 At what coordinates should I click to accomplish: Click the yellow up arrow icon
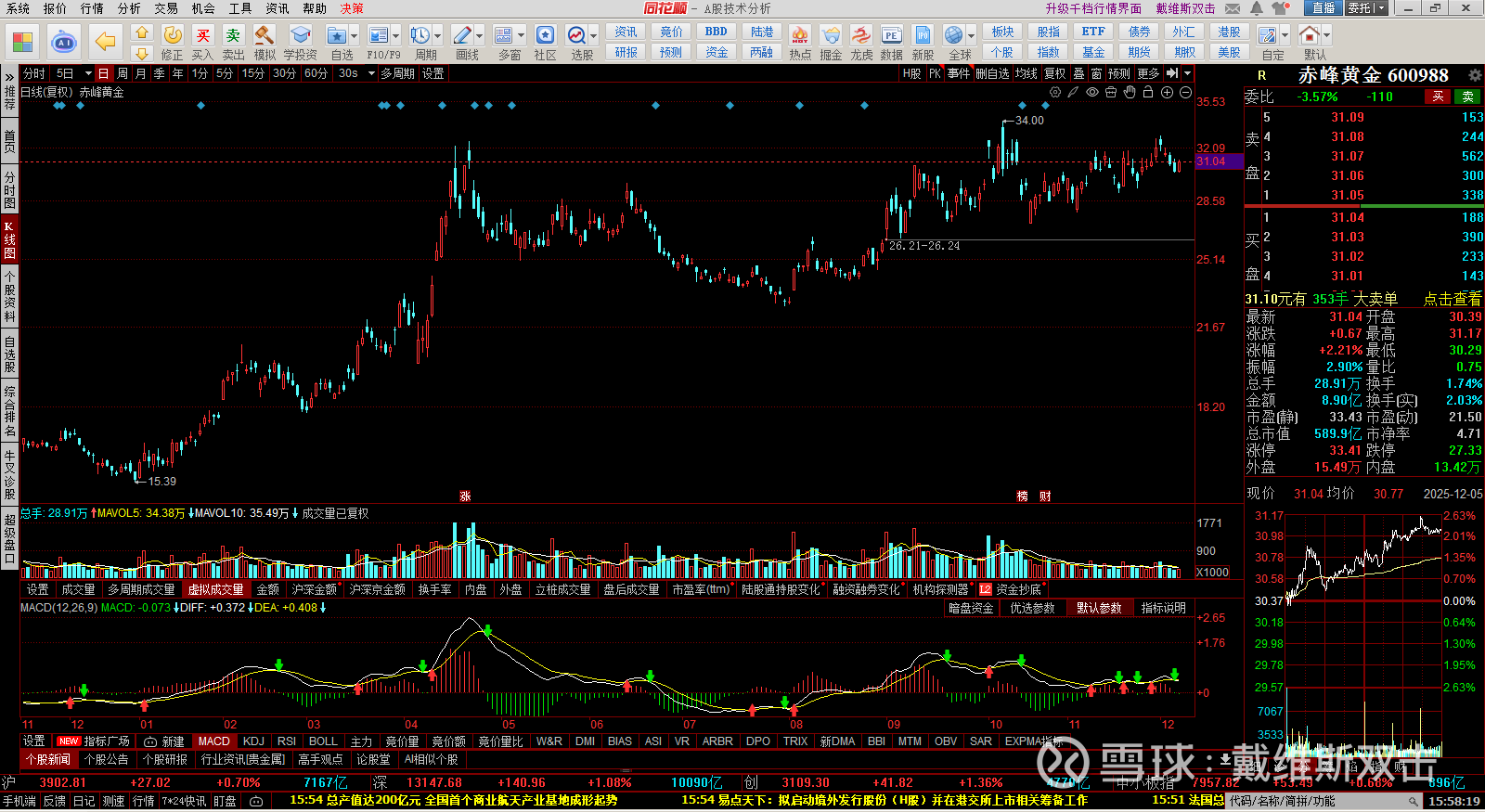pos(141,32)
